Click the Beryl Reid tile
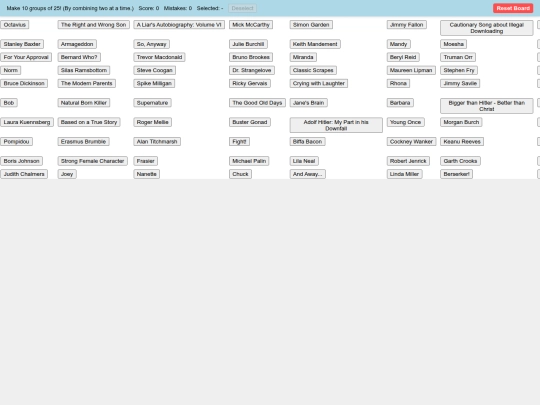Screen dimensions: 540x405 tap(403, 57)
